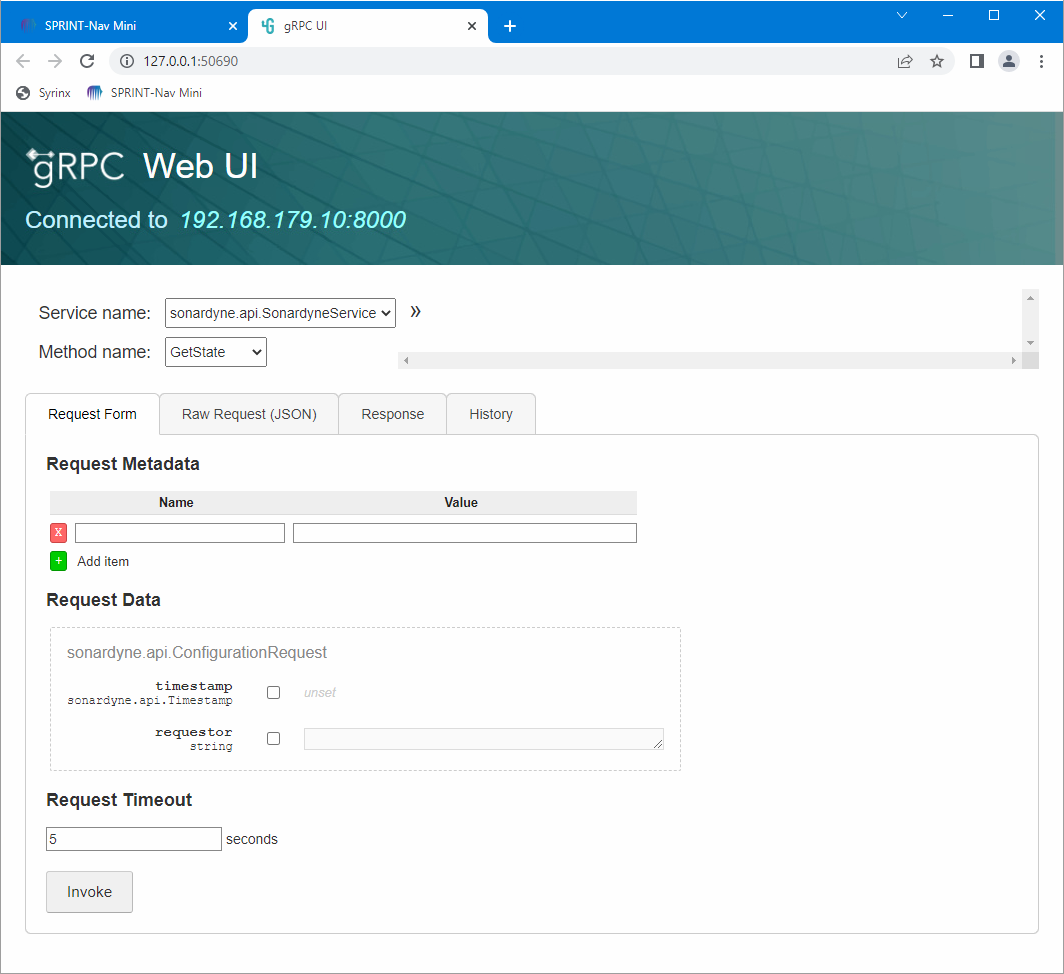Open the Chrome three-dot menu
1064x974 pixels.
click(1041, 61)
